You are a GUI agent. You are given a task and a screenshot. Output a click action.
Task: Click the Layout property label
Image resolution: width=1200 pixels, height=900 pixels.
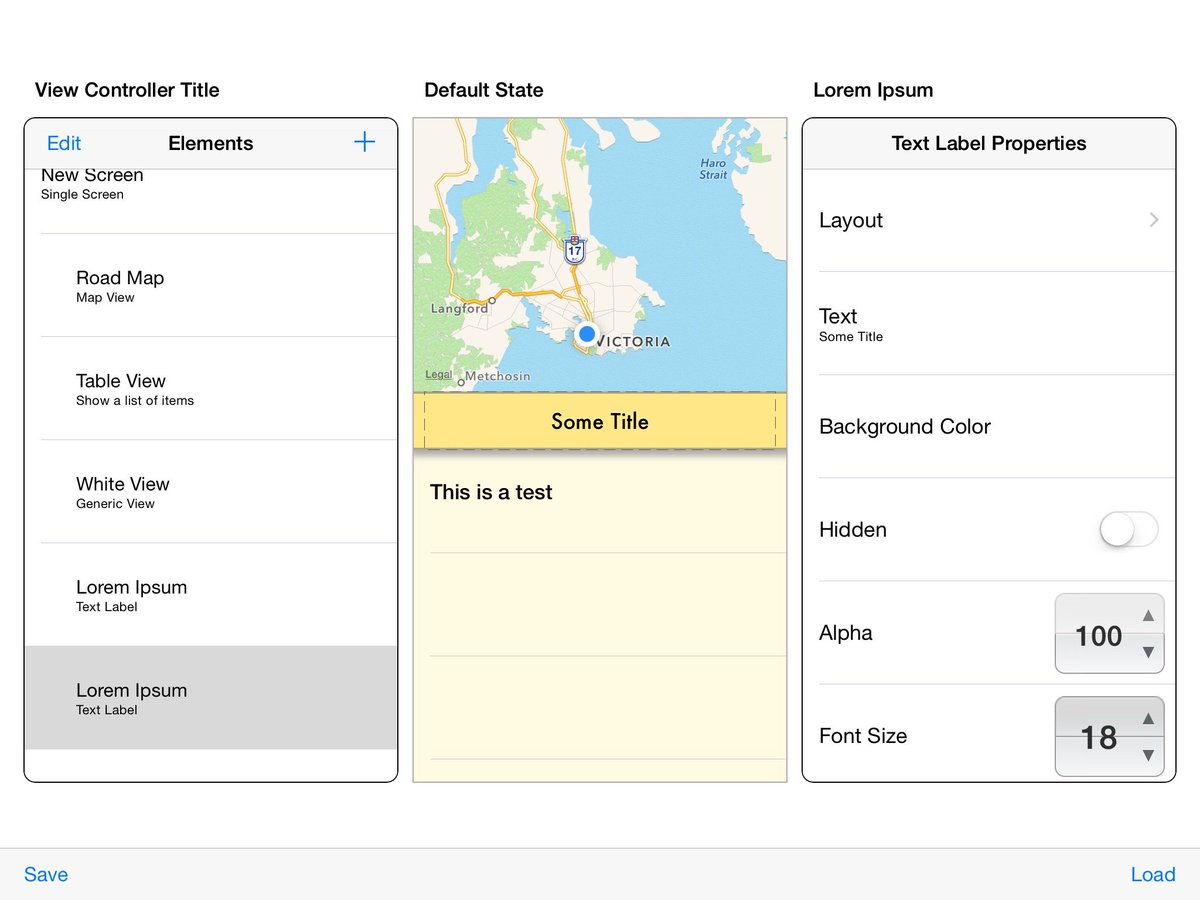tap(851, 220)
